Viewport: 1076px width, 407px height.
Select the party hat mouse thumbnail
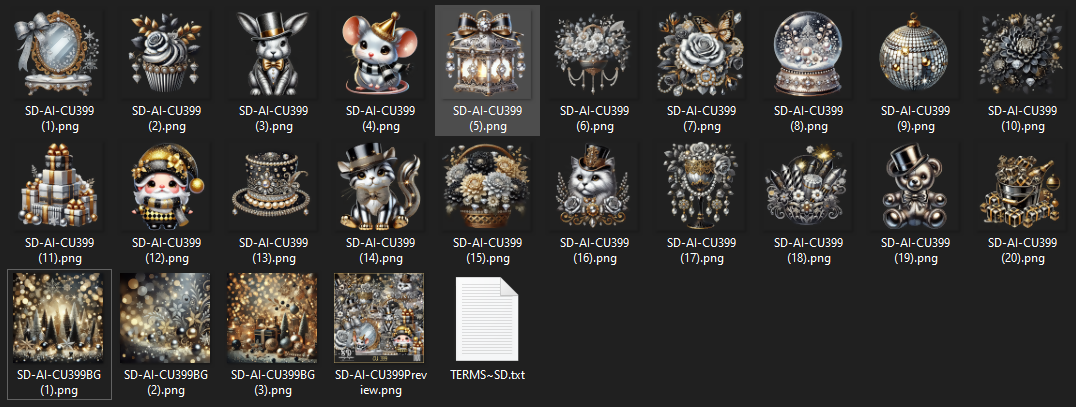[x=380, y=54]
